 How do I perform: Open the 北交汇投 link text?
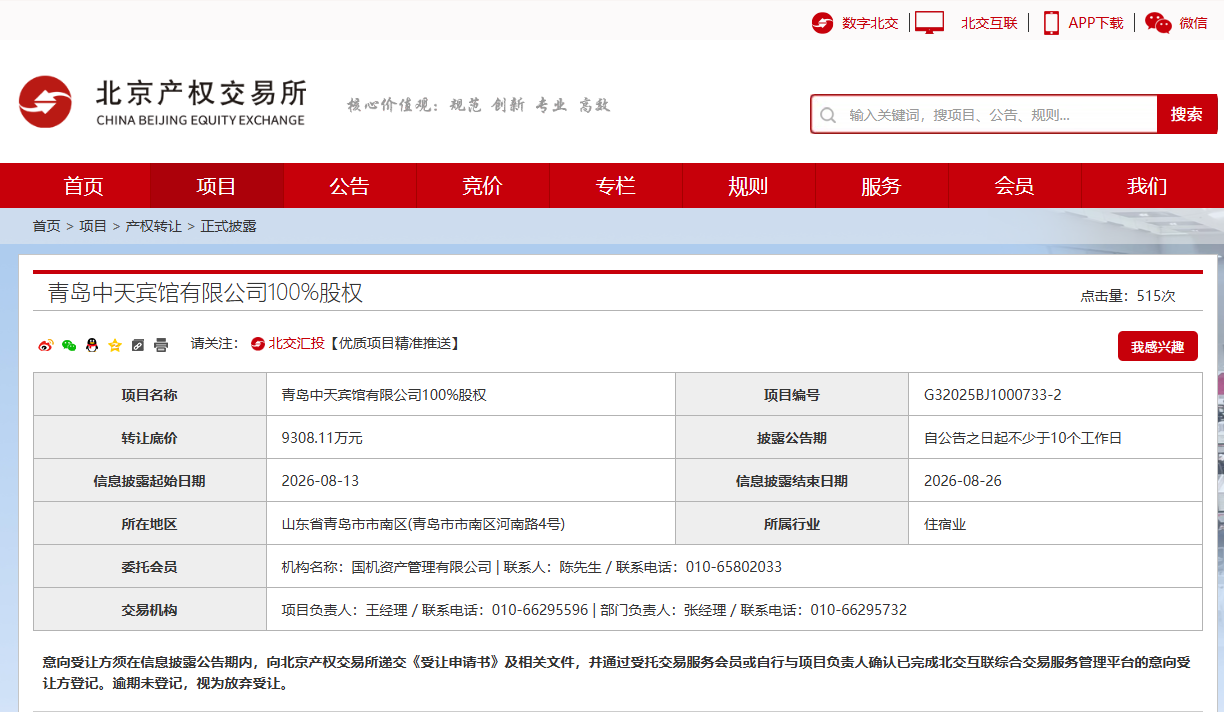(x=296, y=343)
